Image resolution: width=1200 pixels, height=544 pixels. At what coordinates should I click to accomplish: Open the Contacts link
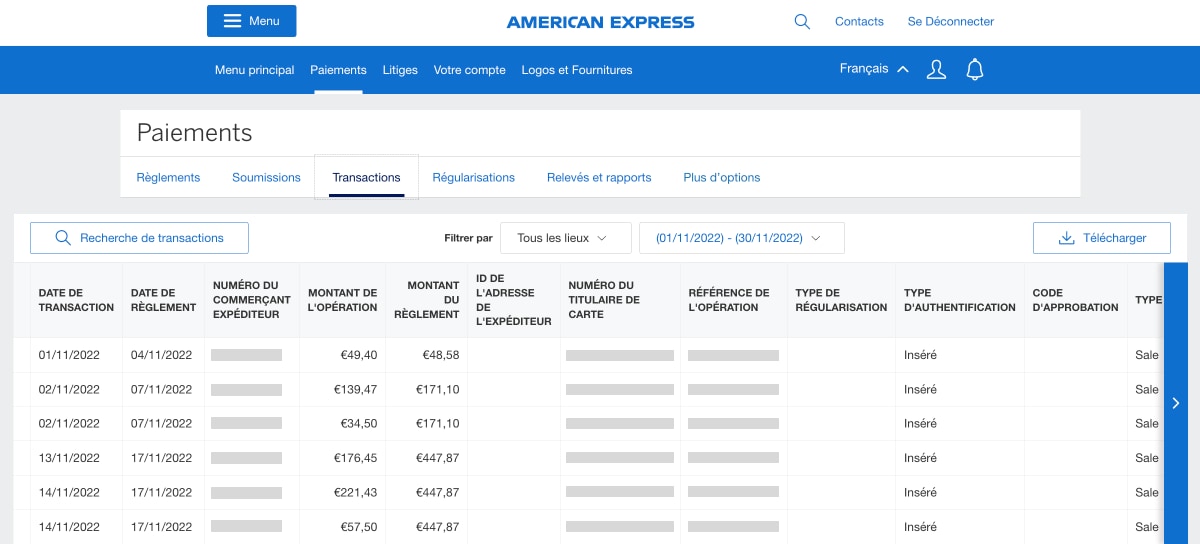[x=859, y=21]
